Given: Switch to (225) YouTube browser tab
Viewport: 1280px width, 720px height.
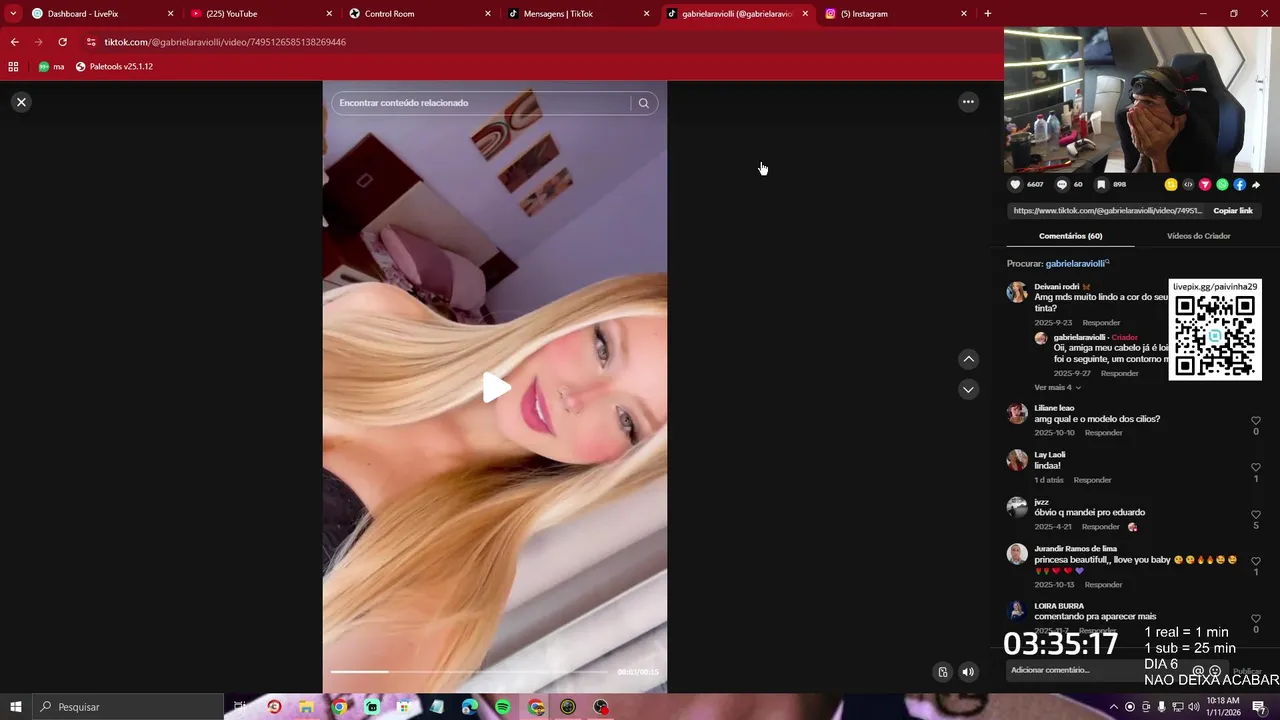Looking at the screenshot, I should [261, 14].
